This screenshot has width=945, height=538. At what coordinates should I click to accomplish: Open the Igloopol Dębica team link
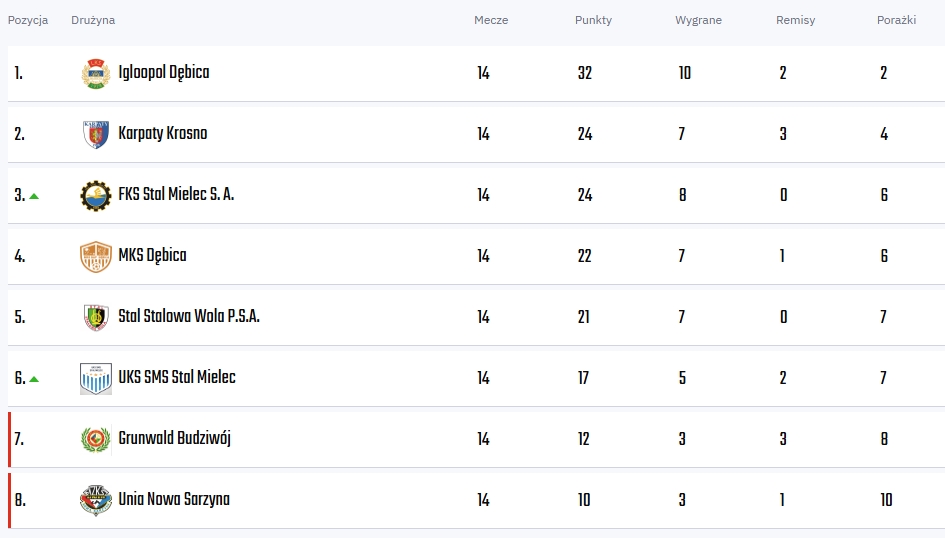(x=164, y=73)
